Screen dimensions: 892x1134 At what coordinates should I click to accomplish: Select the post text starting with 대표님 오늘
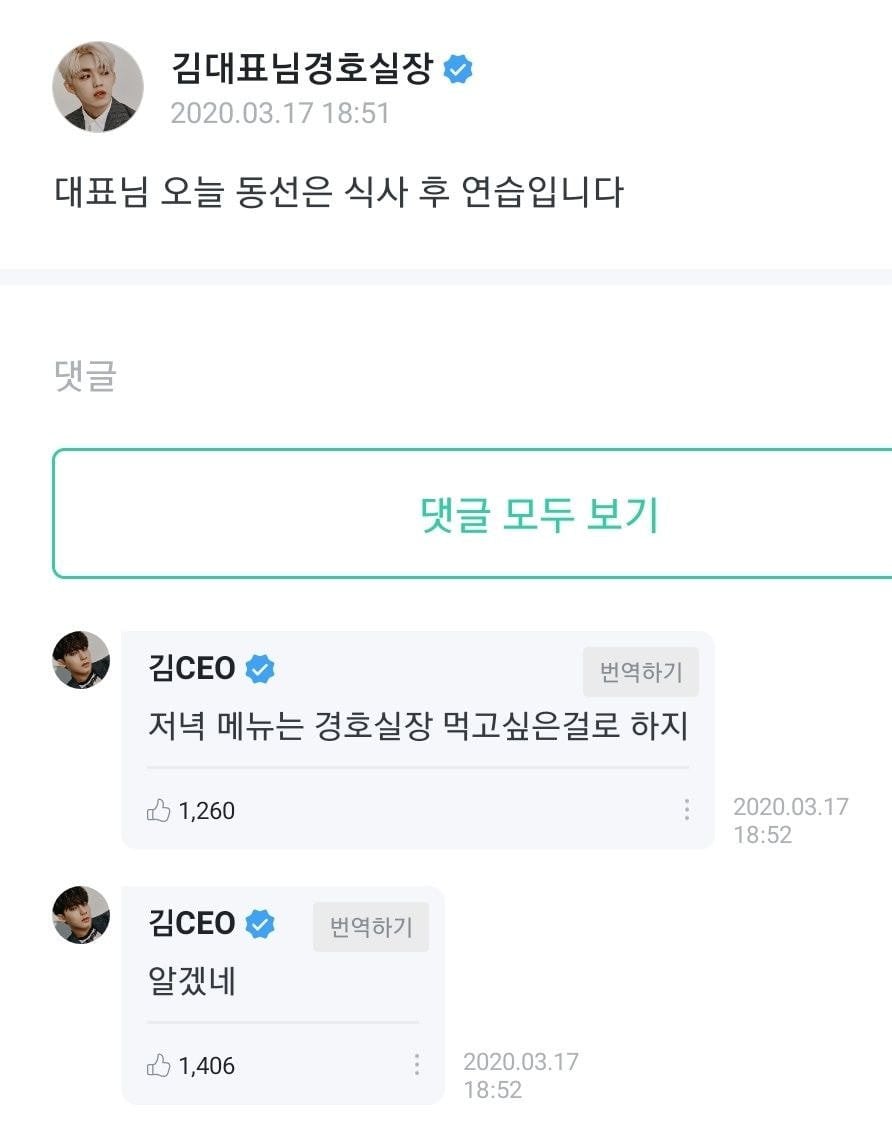tap(339, 191)
